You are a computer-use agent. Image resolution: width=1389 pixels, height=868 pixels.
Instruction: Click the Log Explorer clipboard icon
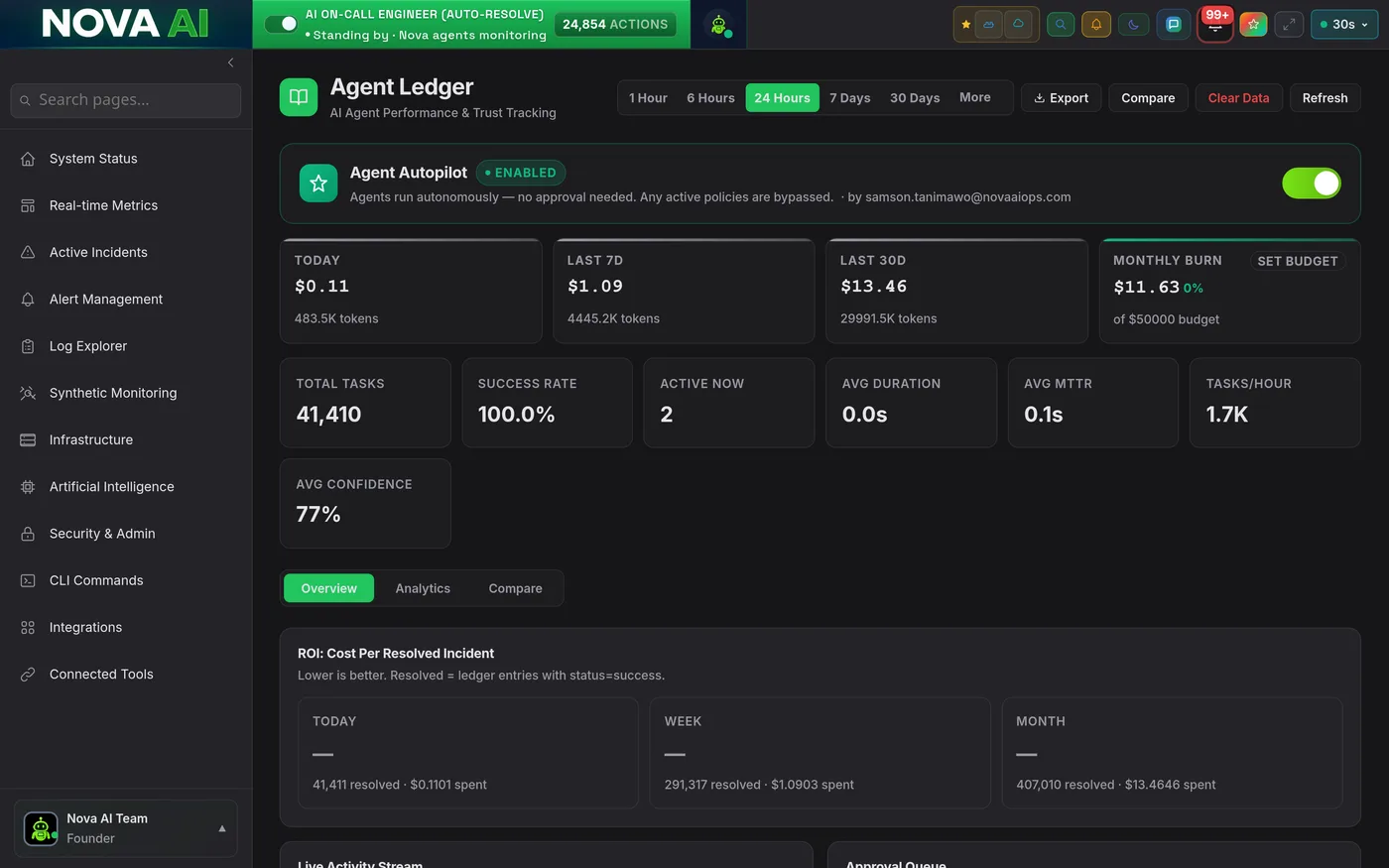(28, 346)
